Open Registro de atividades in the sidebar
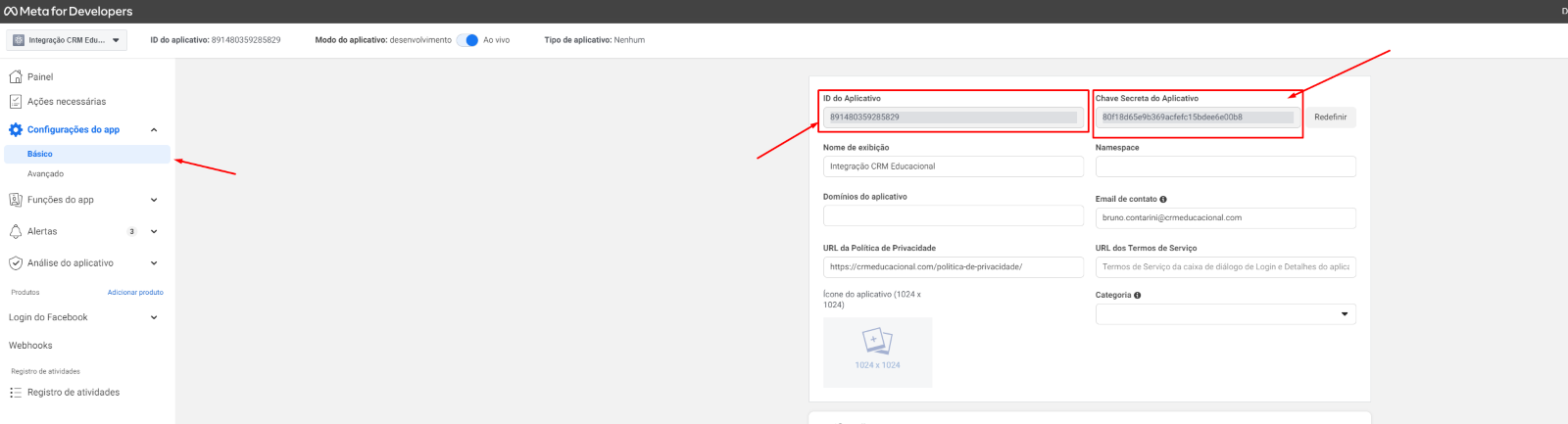Screen dimensions: 1568x424 (x=73, y=392)
